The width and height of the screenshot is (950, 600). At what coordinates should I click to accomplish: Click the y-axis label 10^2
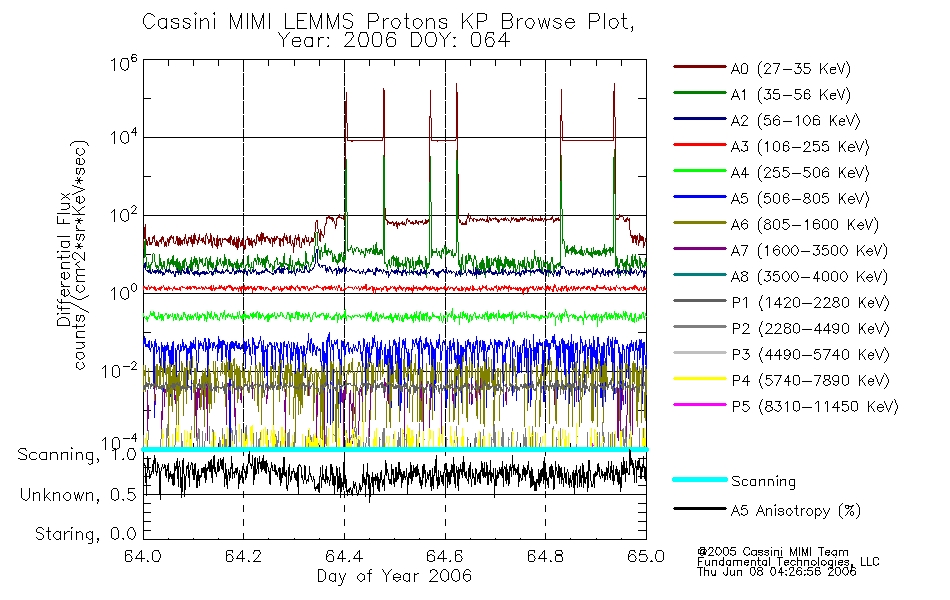coord(124,215)
